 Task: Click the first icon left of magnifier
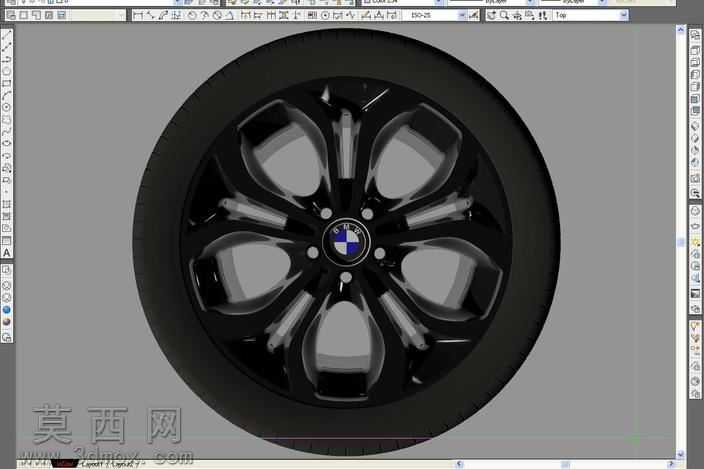tap(492, 15)
